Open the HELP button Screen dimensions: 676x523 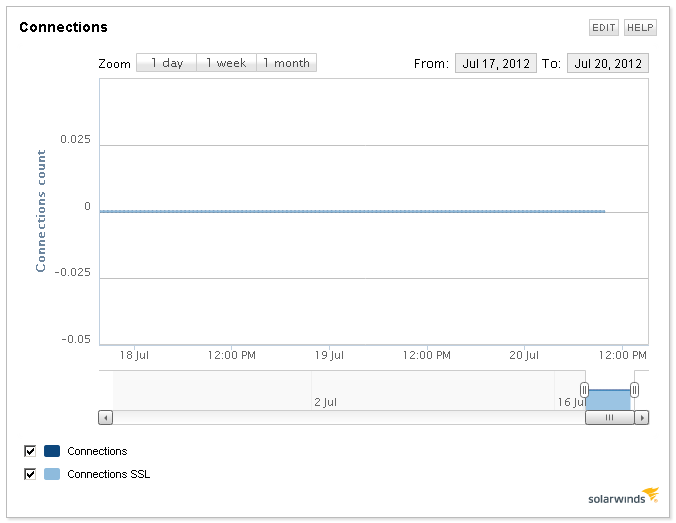coord(640,28)
